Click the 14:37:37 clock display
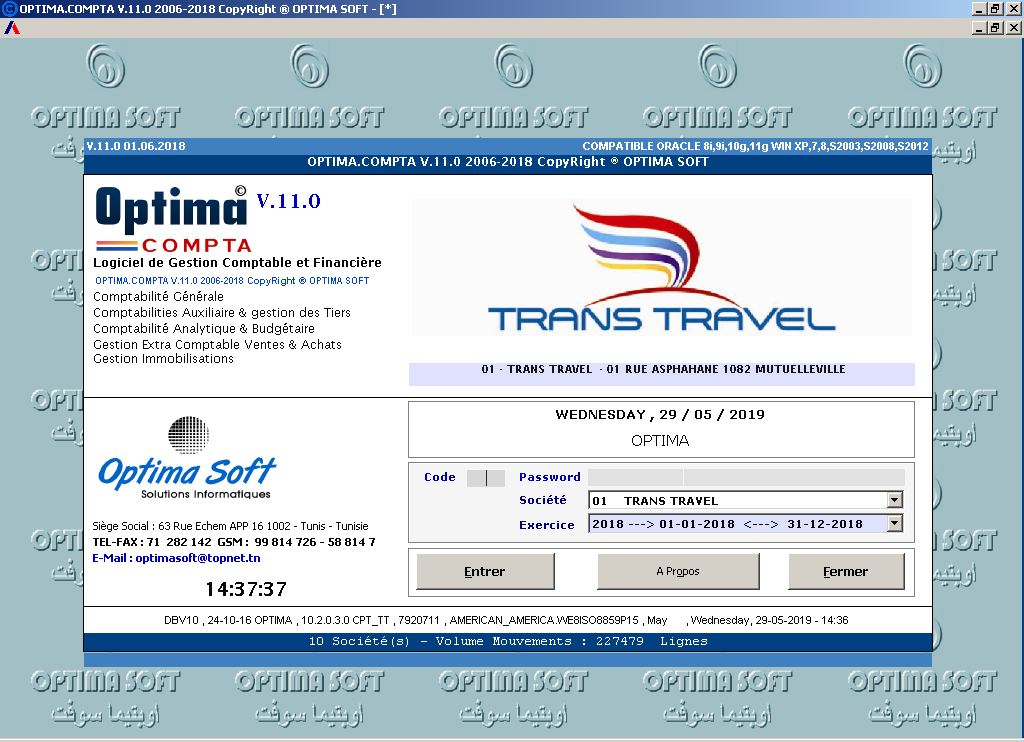This screenshot has width=1024, height=742. 246,589
